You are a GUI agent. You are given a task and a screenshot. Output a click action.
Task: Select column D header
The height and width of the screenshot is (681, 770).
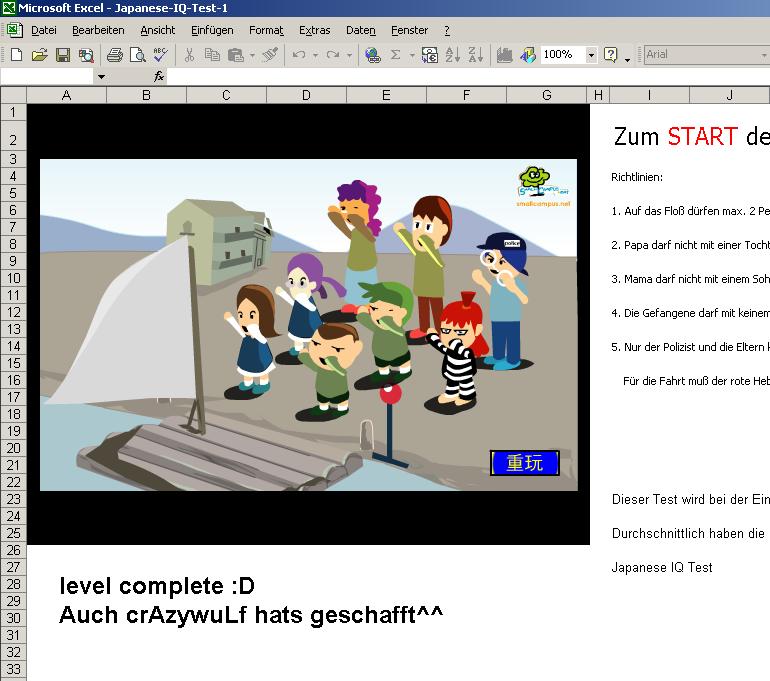click(306, 95)
